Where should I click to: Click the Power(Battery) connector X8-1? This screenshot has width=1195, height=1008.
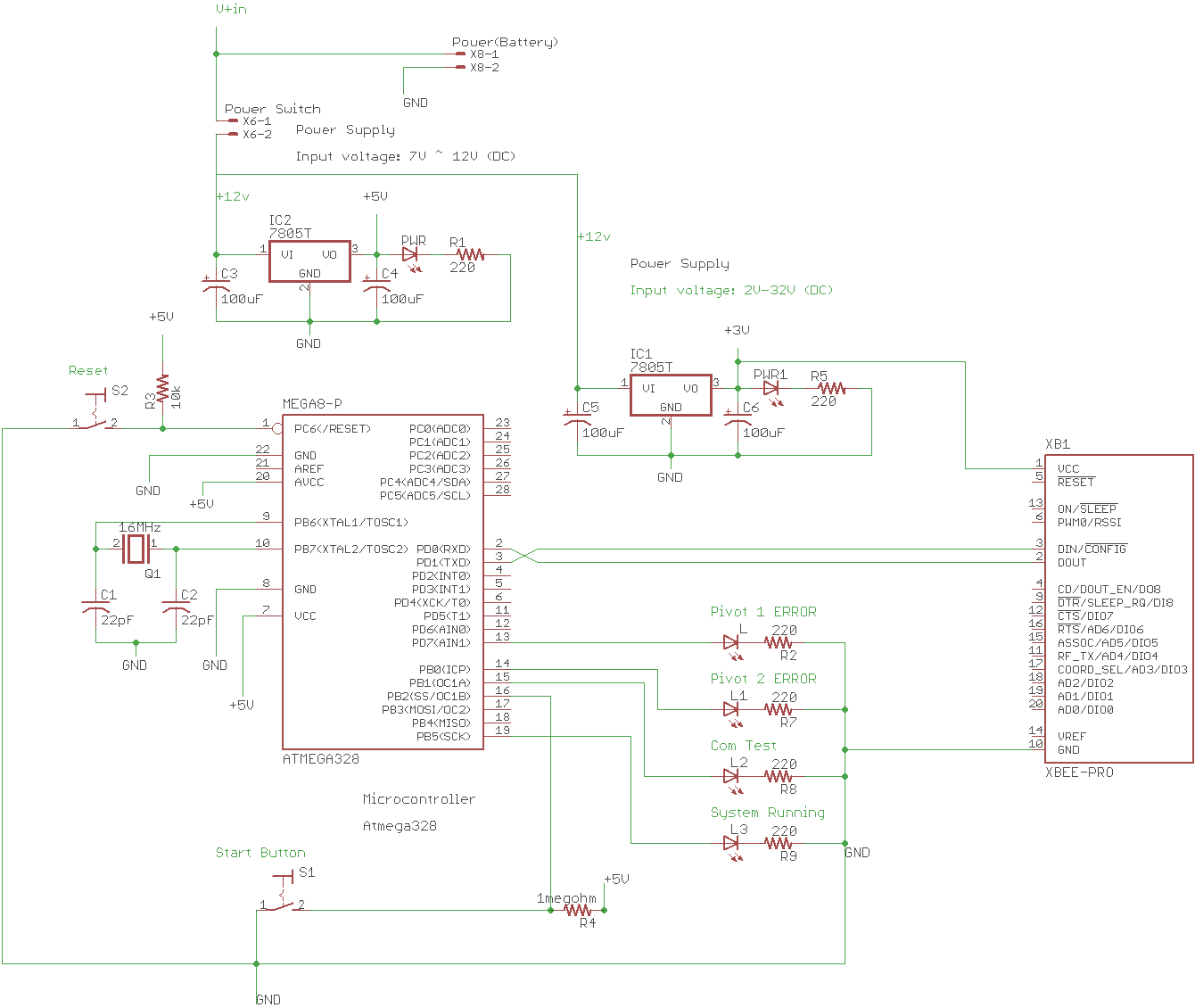point(460,54)
